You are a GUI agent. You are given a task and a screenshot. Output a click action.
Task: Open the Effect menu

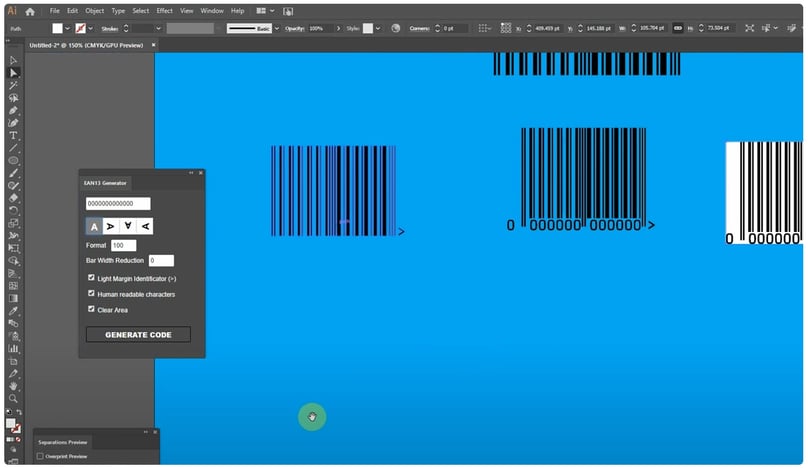(164, 10)
